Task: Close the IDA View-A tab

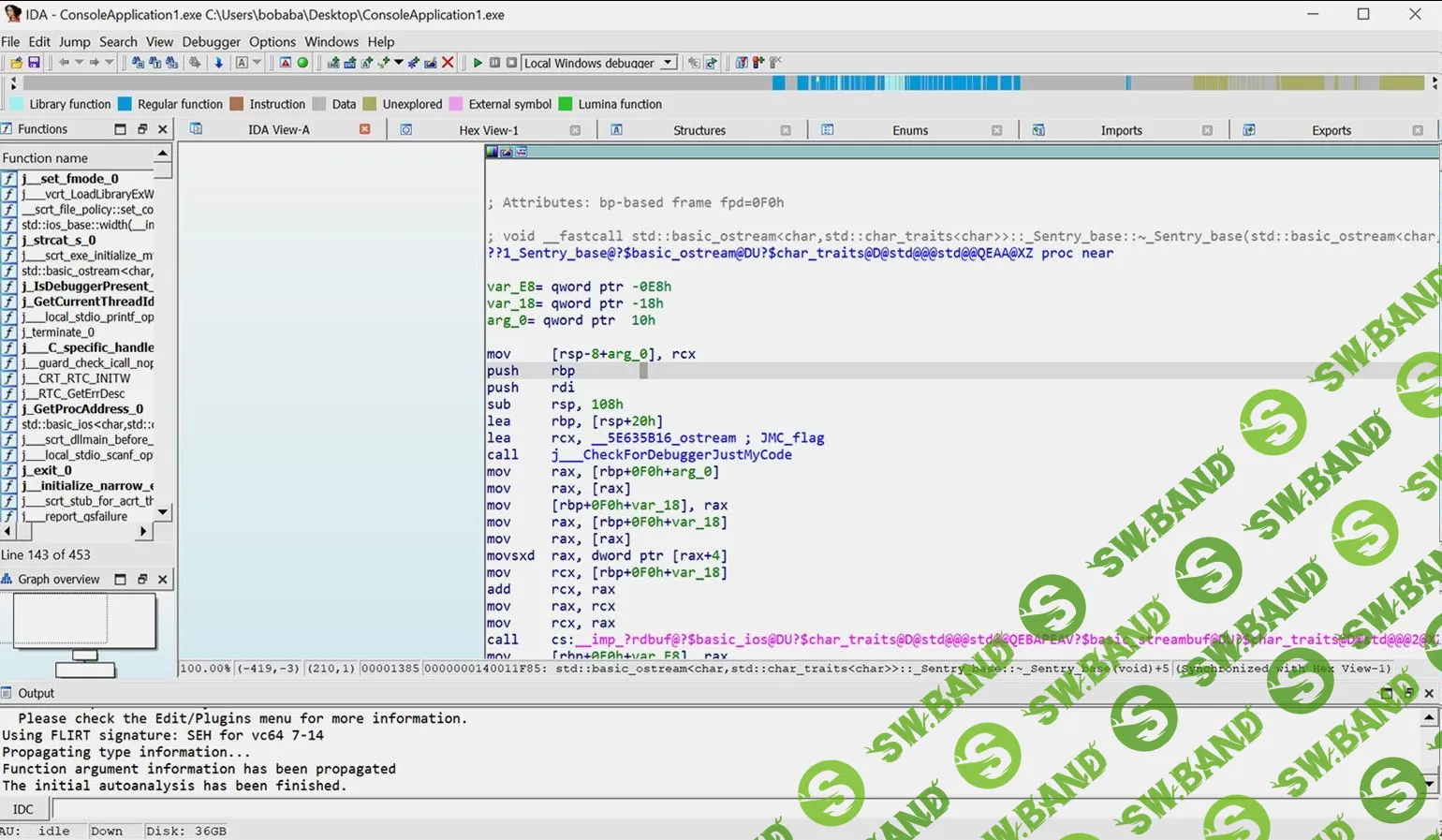Action: (x=365, y=130)
